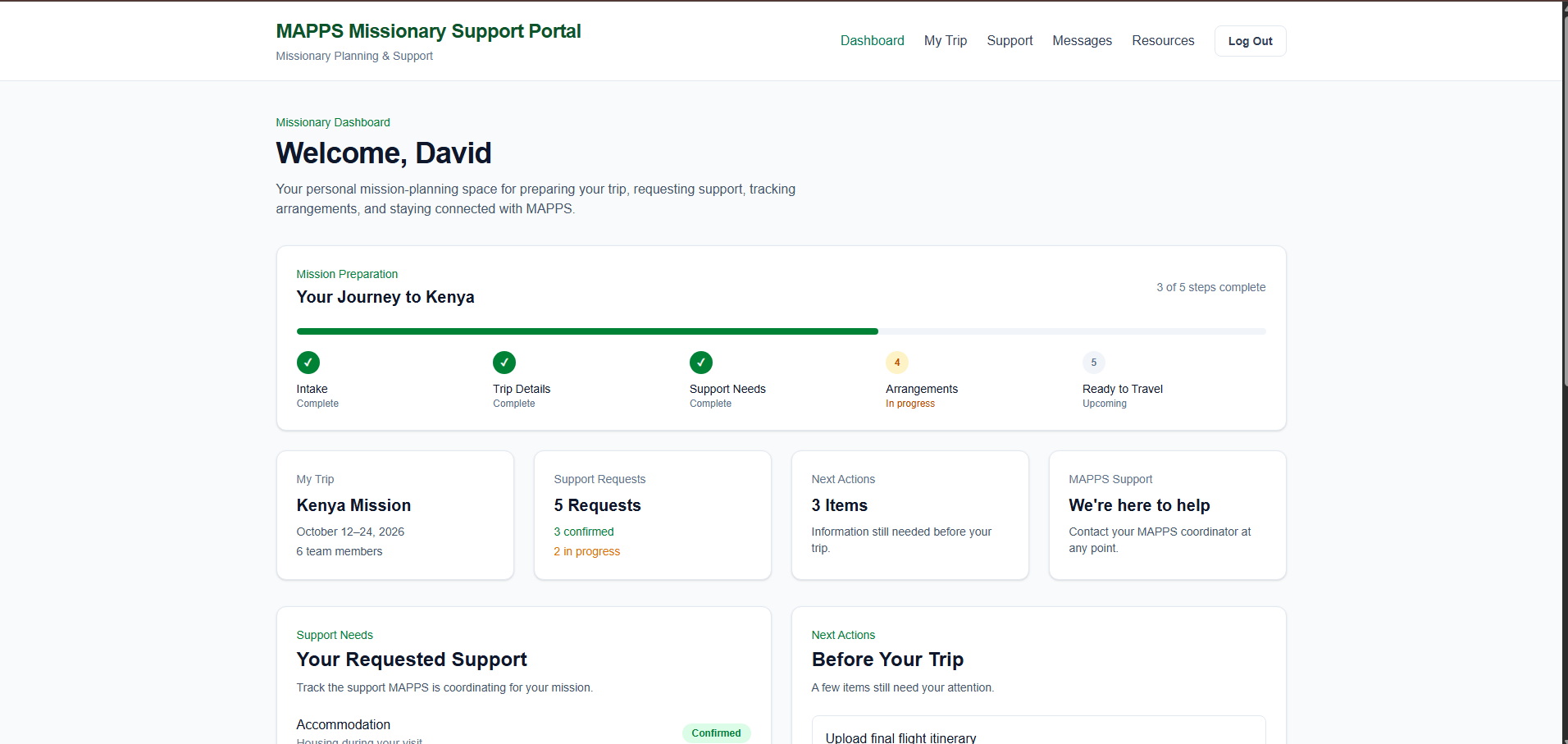Click the 'Before Your Trip' heading
The image size is (1568, 744).
887,660
